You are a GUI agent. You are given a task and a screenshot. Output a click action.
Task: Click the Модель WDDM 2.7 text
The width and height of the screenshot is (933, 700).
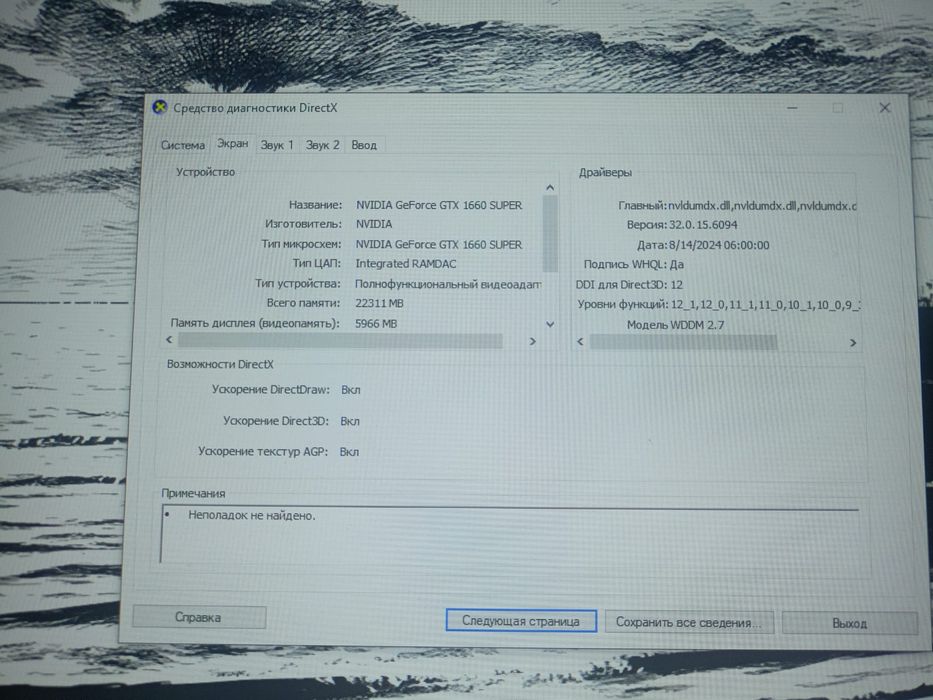click(675, 325)
